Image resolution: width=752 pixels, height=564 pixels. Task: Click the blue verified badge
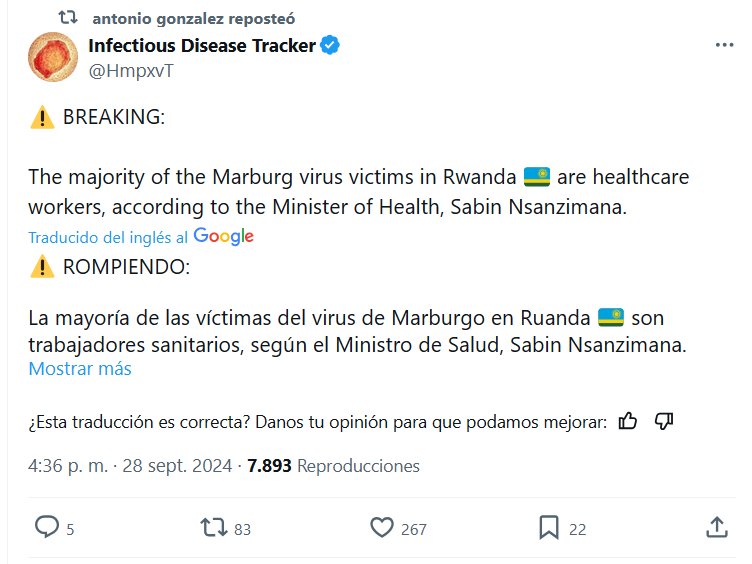pos(331,45)
